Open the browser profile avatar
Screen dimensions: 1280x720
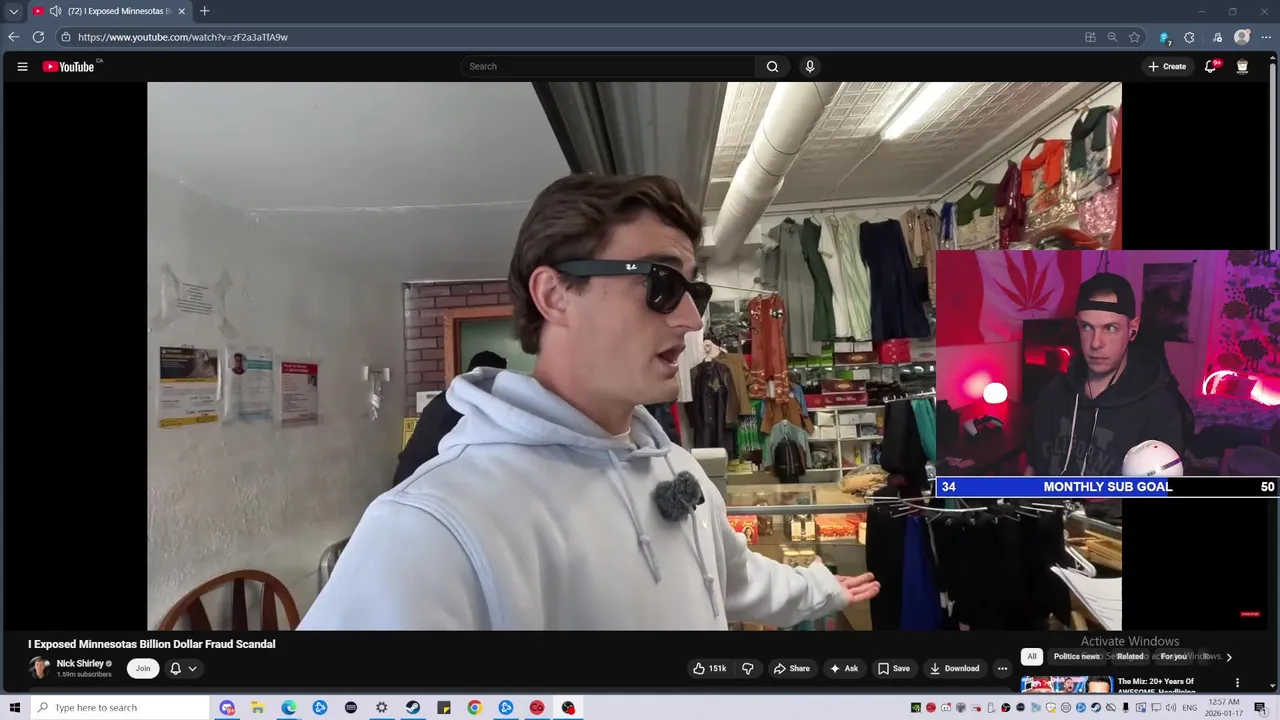click(x=1242, y=37)
